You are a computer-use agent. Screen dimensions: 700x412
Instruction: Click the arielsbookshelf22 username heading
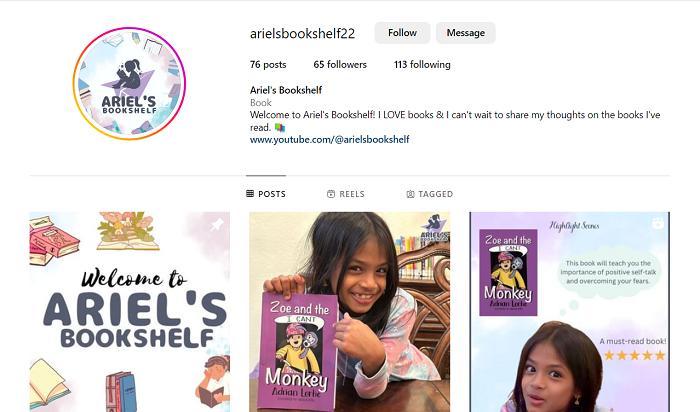302,33
